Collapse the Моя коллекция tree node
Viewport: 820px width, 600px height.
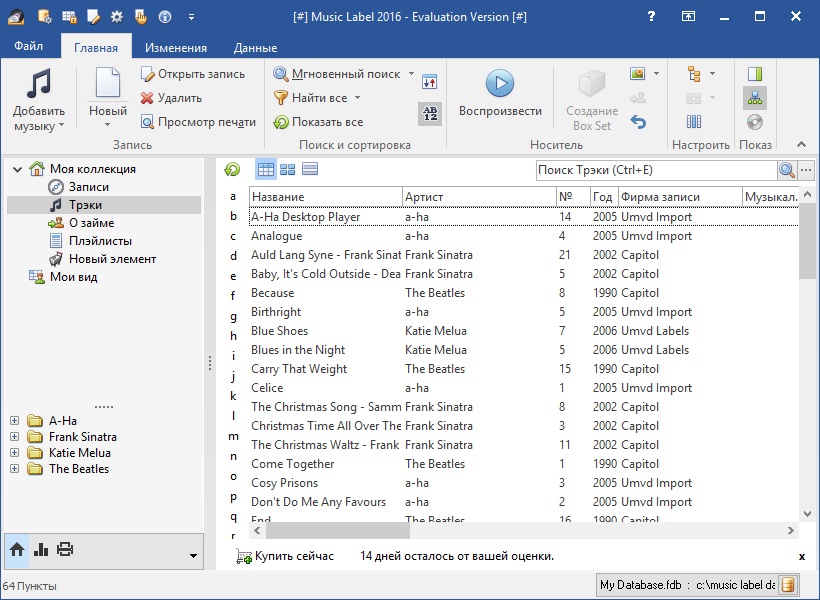pos(17,169)
